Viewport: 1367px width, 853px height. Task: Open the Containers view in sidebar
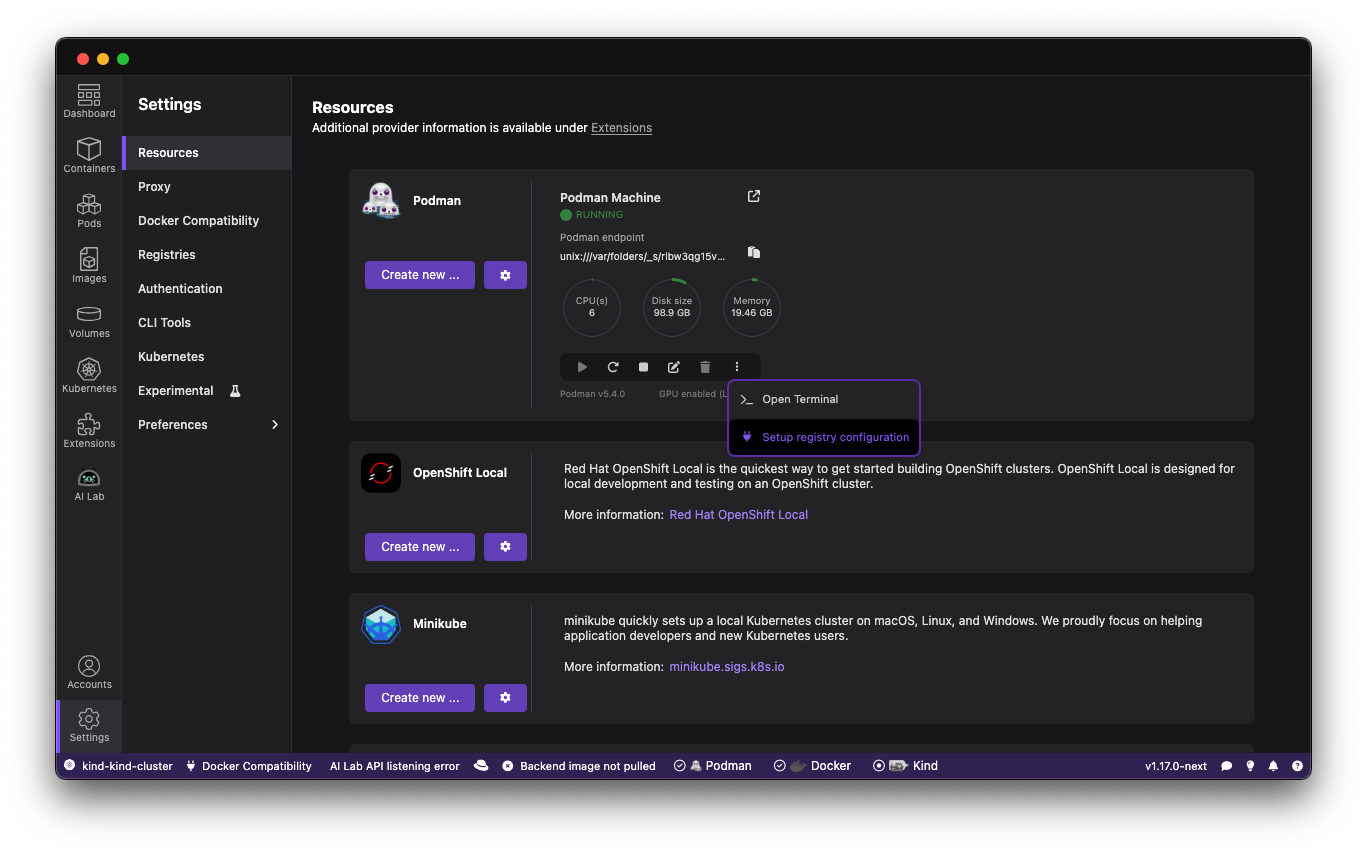(89, 155)
